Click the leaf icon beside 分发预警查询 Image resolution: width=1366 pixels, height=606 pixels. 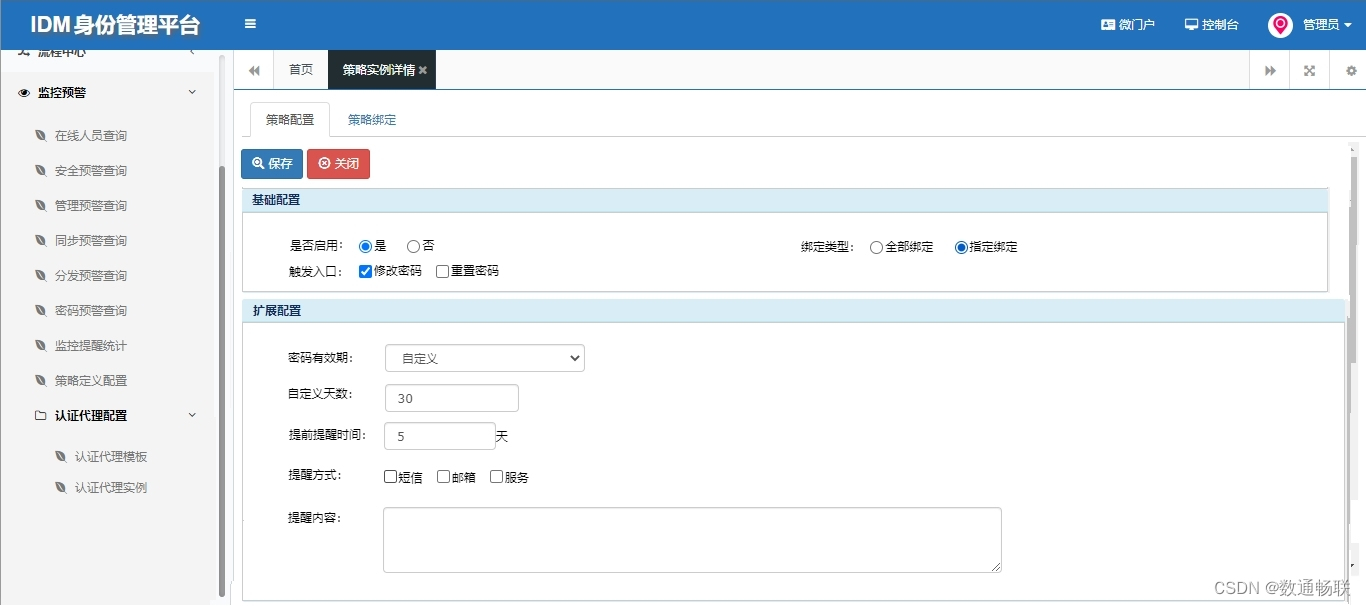pos(40,275)
